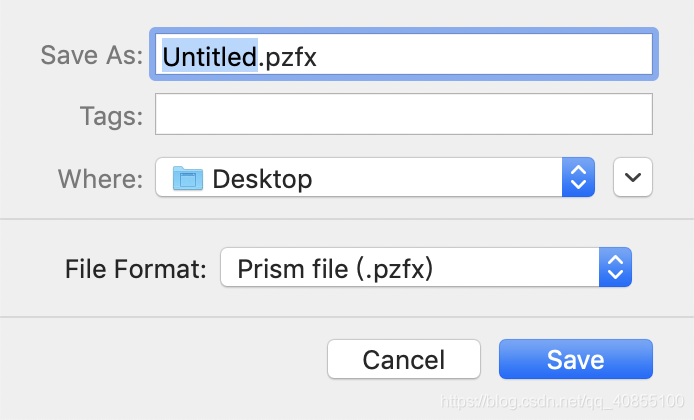Focus the Save As filename field
This screenshot has height=420, width=694.
click(x=404, y=54)
